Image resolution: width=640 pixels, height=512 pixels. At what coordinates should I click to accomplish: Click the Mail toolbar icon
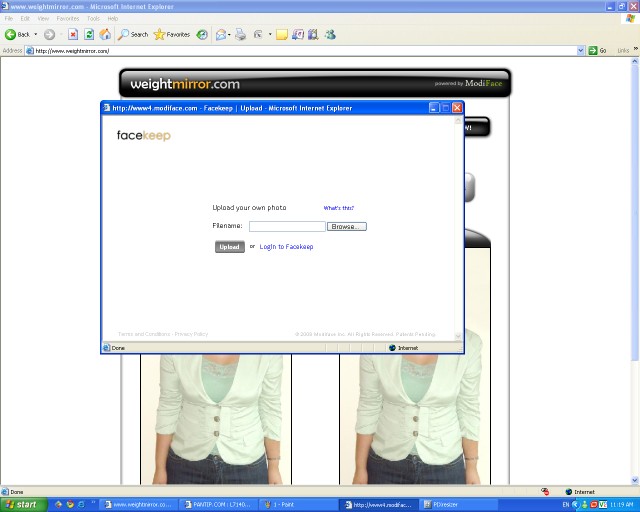[x=221, y=35]
